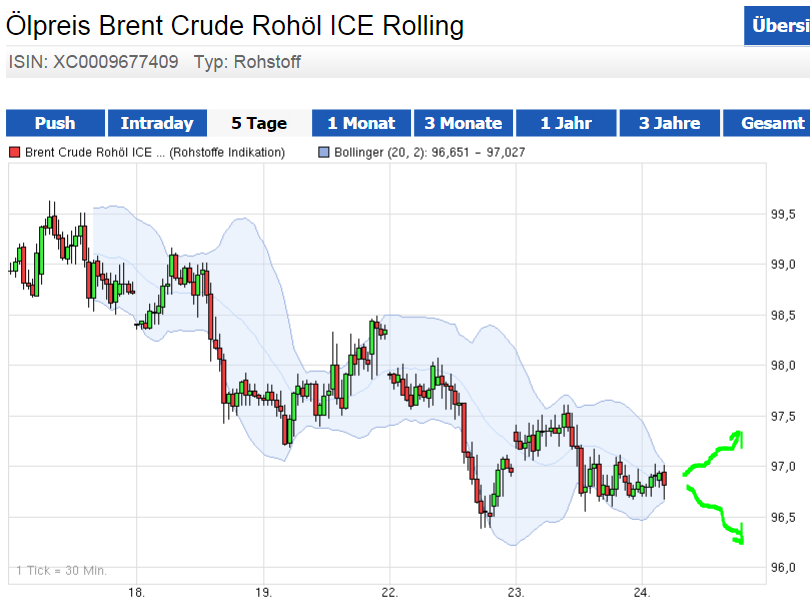Click the green upward arrow annotation
The width and height of the screenshot is (810, 610).
[715, 454]
